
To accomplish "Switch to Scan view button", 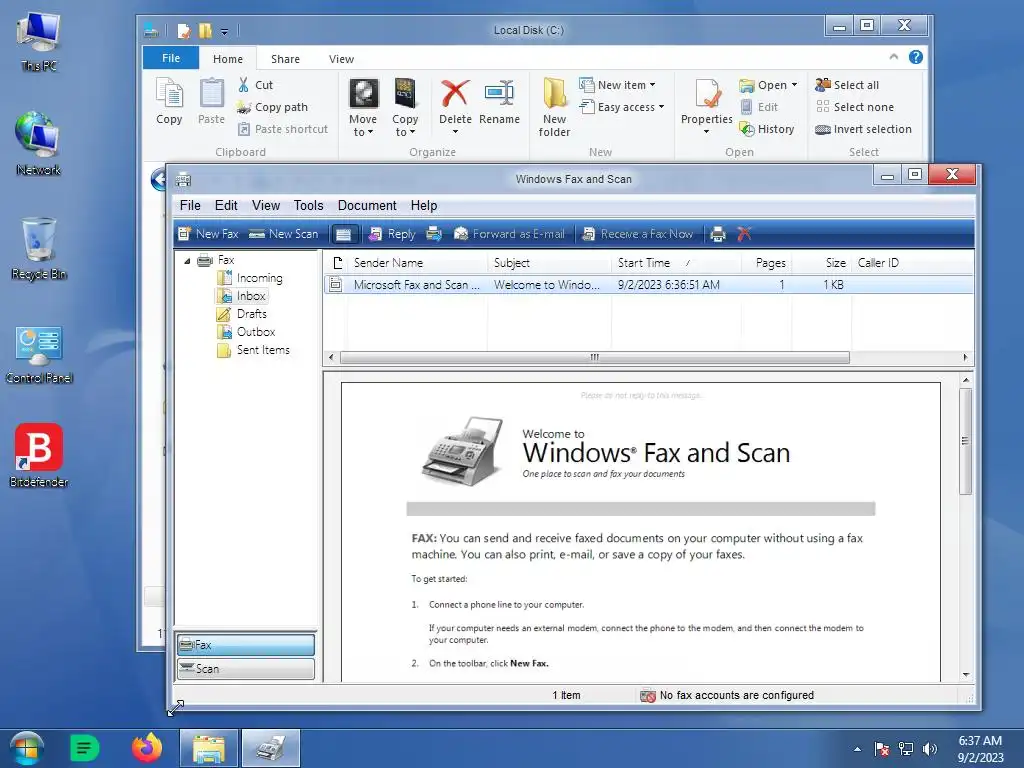I will pyautogui.click(x=246, y=669).
